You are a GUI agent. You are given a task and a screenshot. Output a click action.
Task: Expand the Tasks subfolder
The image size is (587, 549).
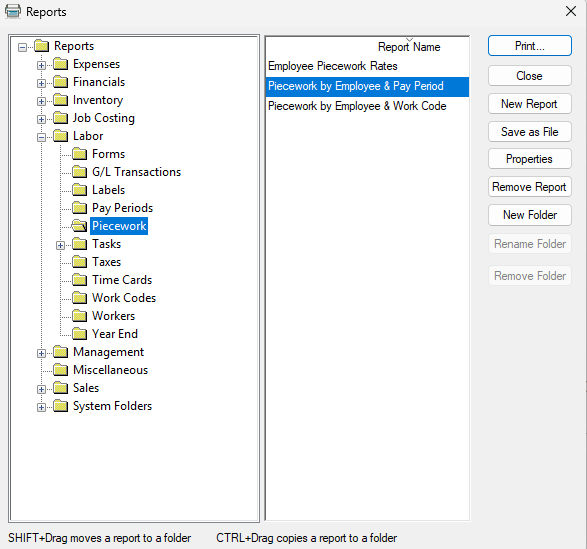pyautogui.click(x=60, y=245)
